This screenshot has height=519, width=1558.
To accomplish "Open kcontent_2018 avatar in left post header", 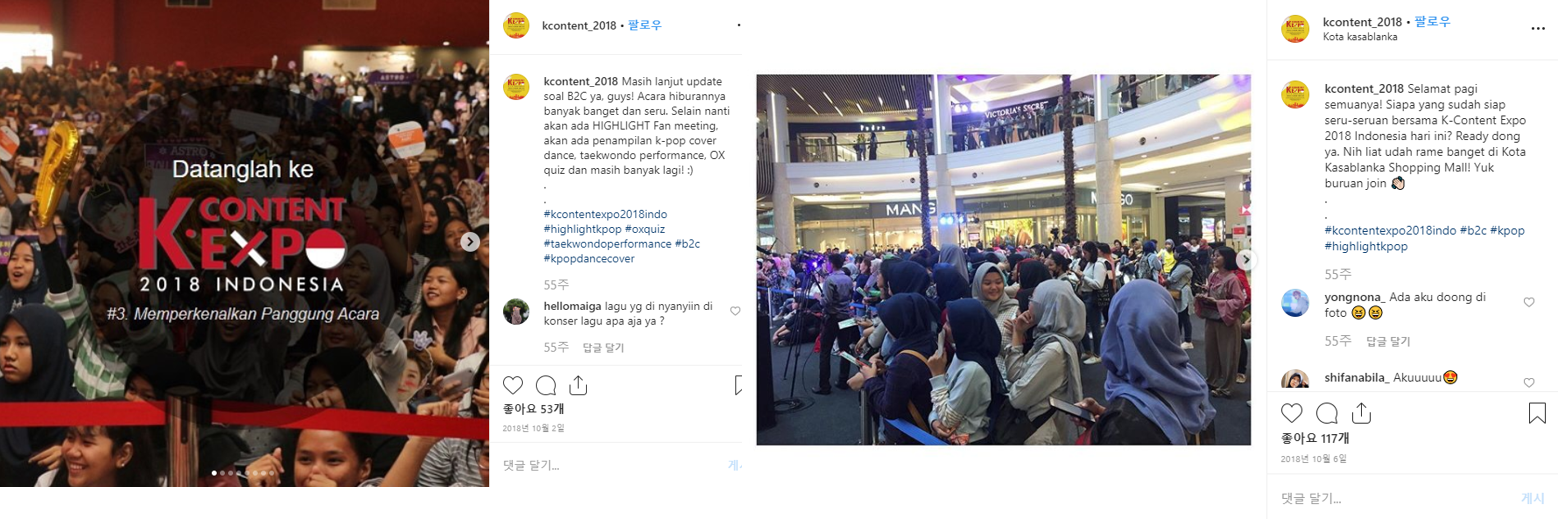I will tap(516, 25).
